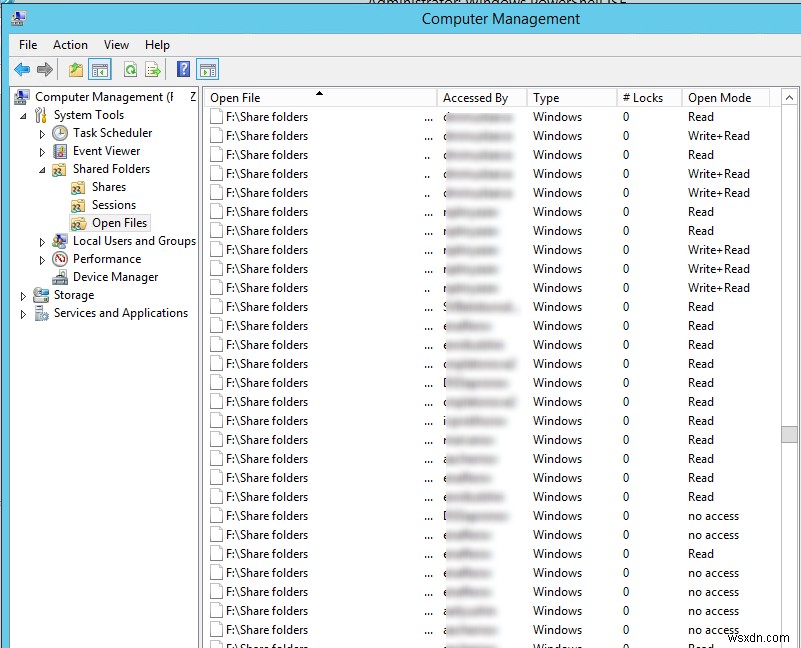801x648 pixels.
Task: Click the Back navigation arrow
Action: pos(21,69)
